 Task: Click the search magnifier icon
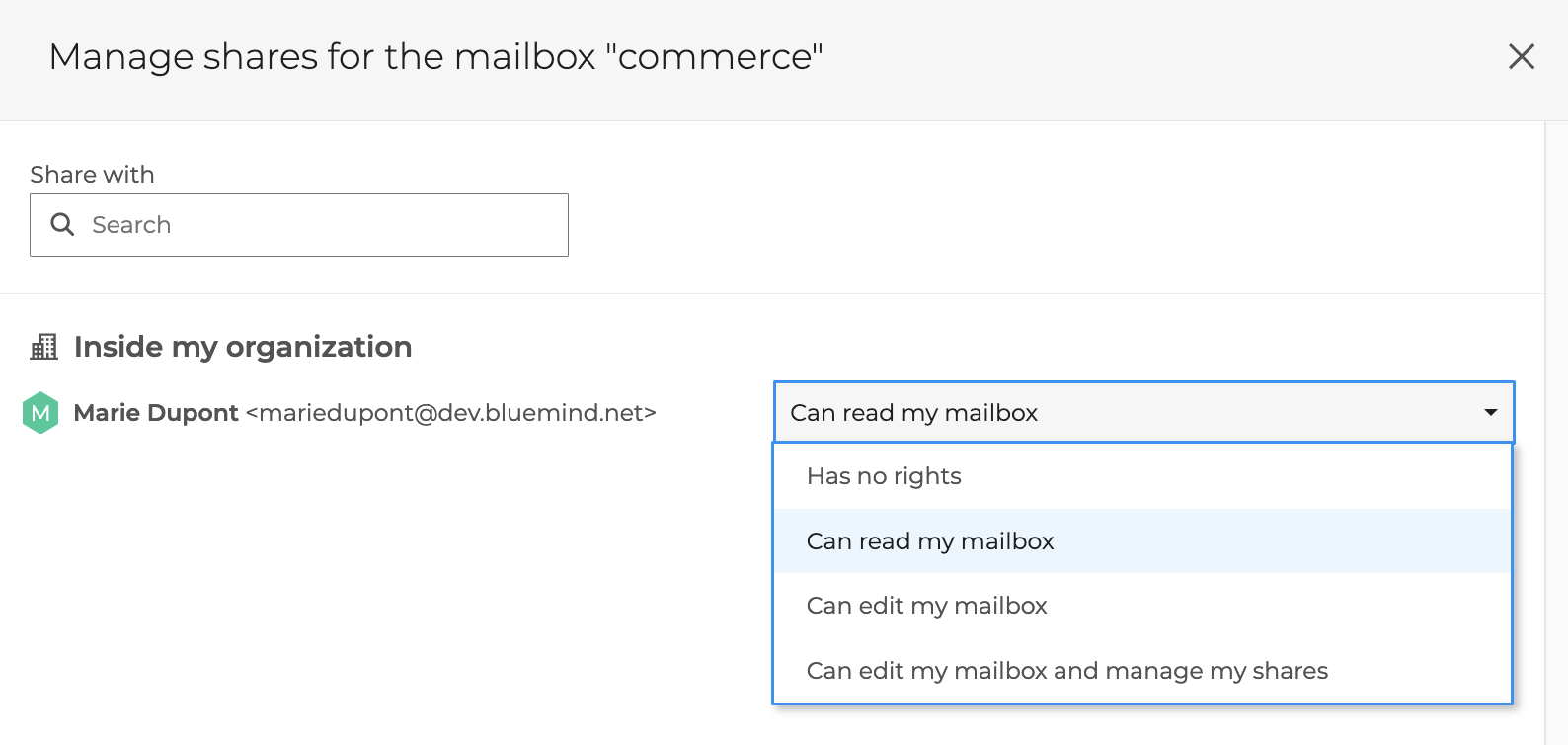[62, 225]
